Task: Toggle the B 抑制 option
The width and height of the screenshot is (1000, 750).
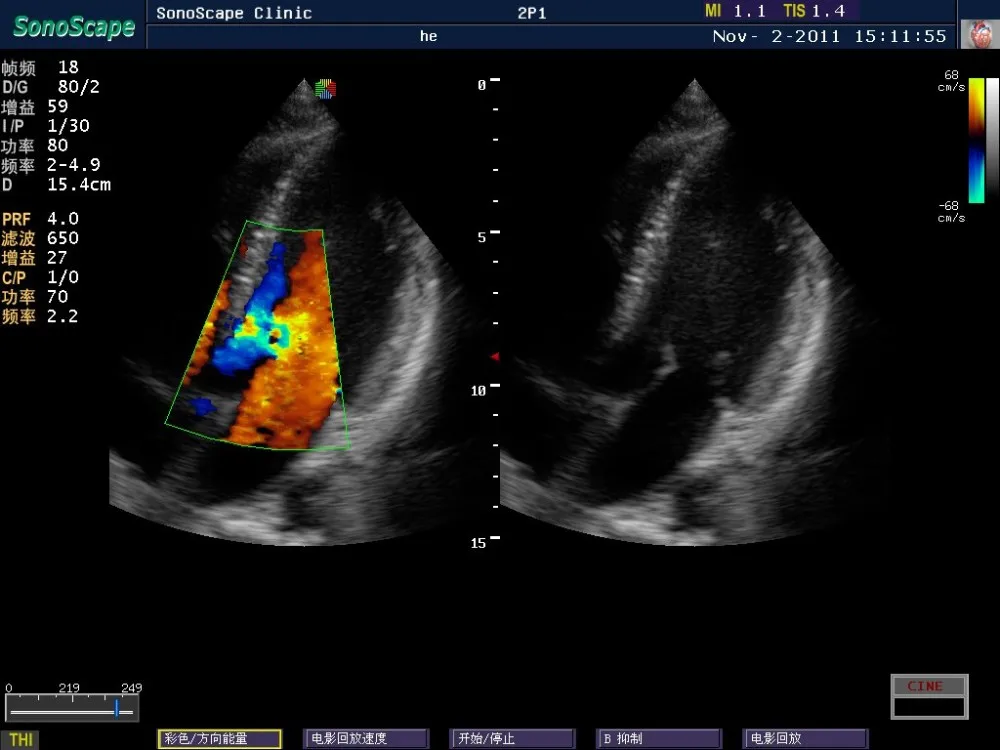Action: click(x=658, y=739)
